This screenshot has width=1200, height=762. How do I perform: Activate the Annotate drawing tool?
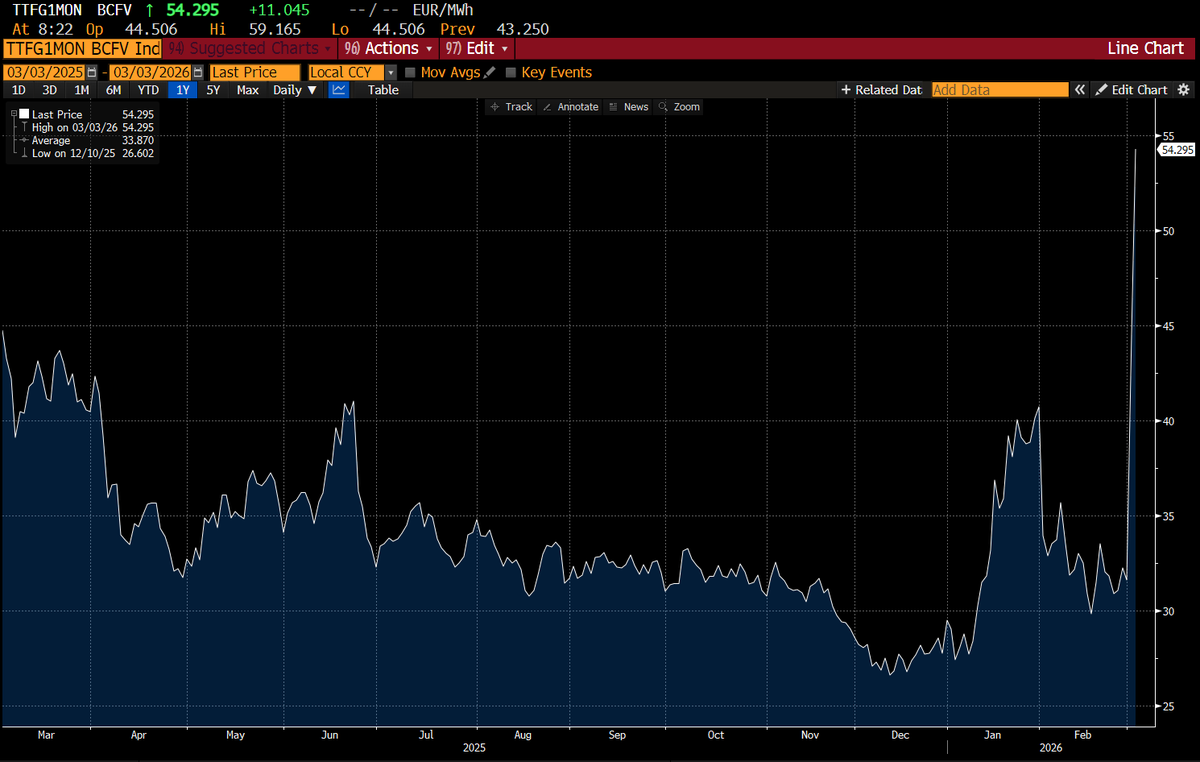pyautogui.click(x=570, y=107)
